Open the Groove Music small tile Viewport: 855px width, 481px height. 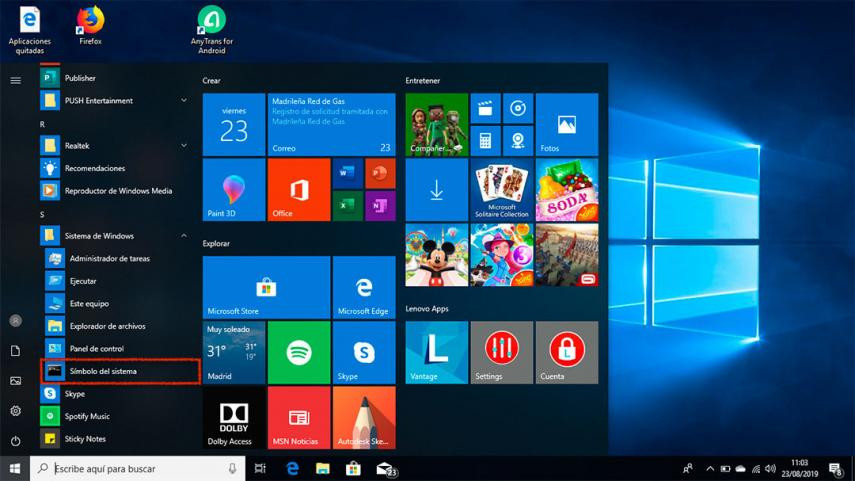coord(518,109)
